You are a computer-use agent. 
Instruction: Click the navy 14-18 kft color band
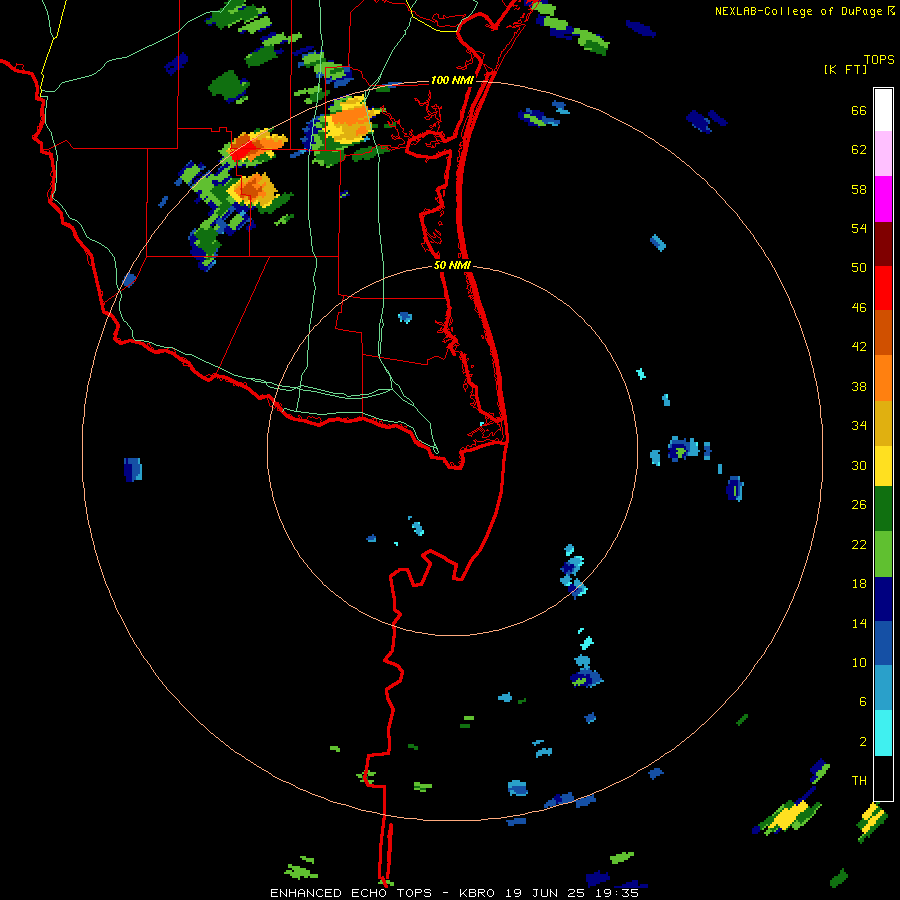[x=883, y=599]
